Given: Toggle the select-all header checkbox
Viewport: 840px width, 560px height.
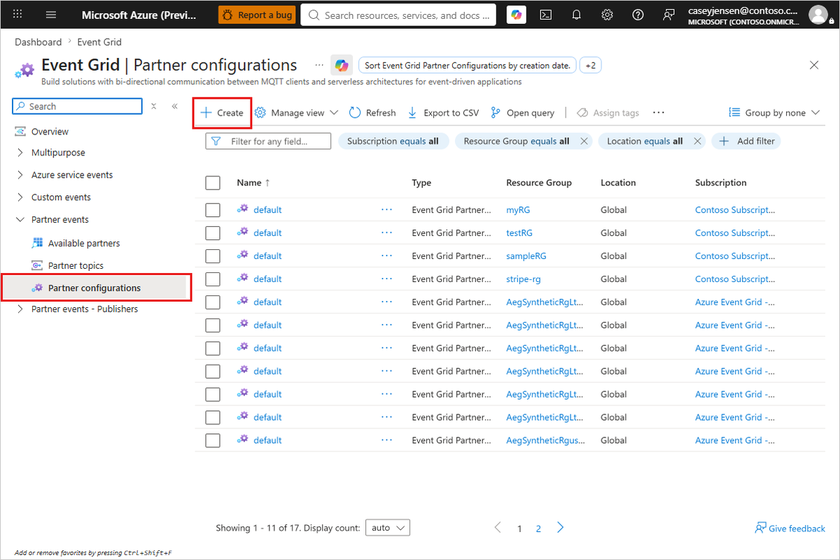Looking at the screenshot, I should point(213,183).
